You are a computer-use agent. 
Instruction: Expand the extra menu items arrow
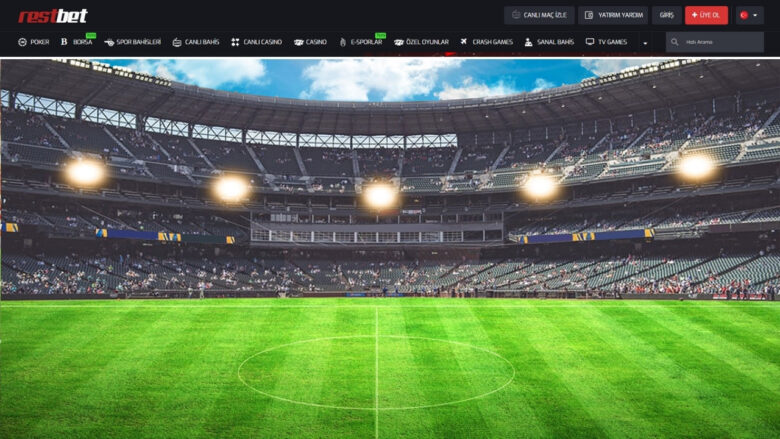[x=645, y=43]
